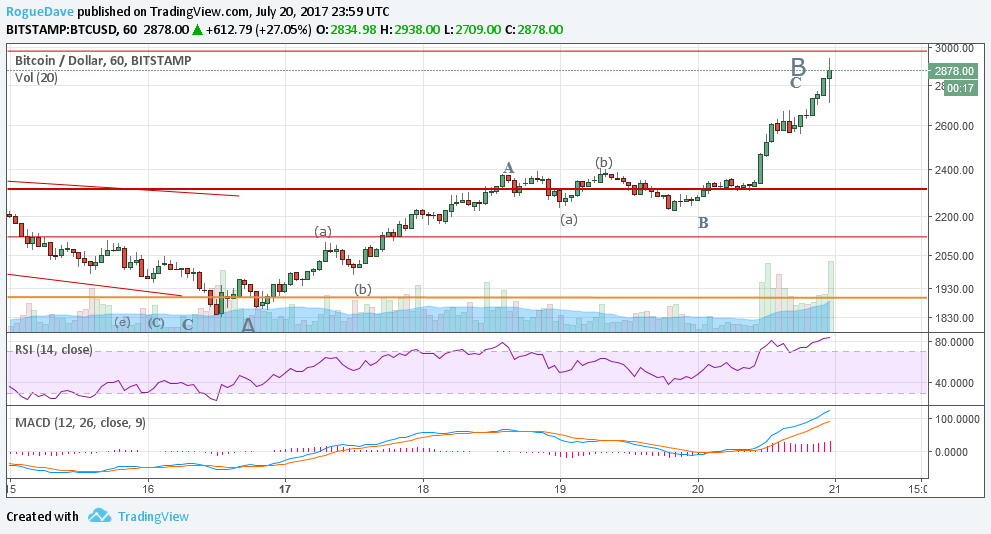Screen dimensions: 991x534
Task: Click the RSI 40.0000 scale value
Action: (954, 383)
